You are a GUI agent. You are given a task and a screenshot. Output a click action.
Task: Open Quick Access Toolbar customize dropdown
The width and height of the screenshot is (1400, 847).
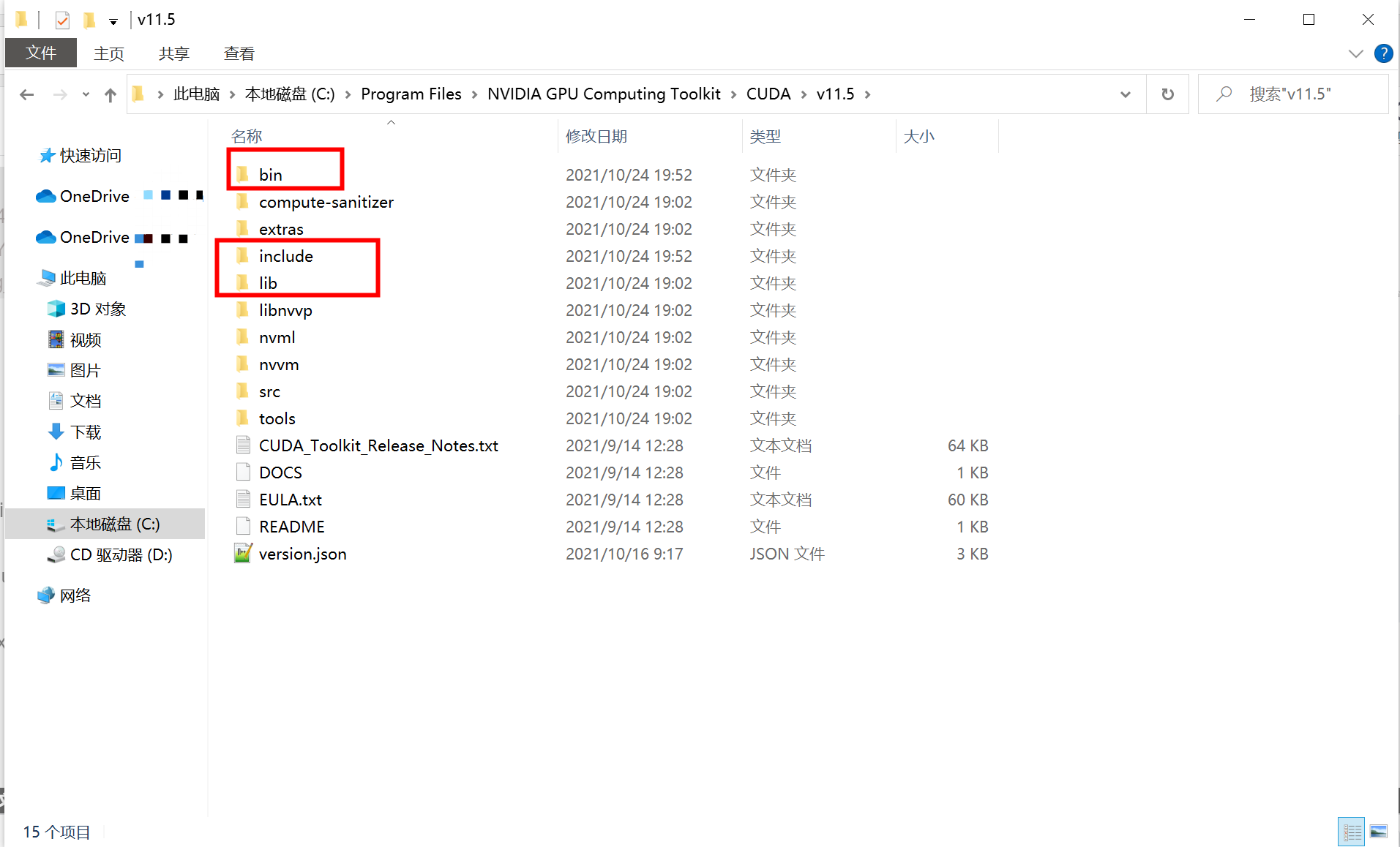(113, 21)
